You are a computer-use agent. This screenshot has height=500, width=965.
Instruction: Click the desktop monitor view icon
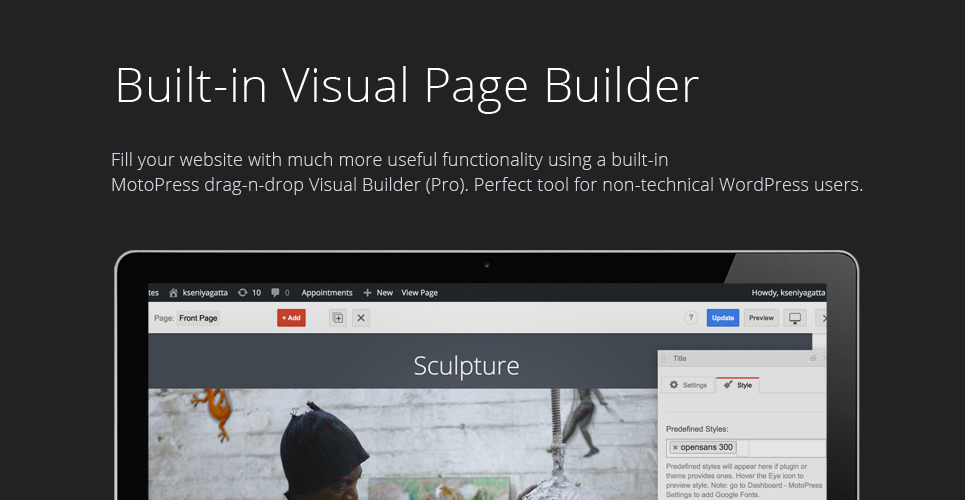coord(795,318)
